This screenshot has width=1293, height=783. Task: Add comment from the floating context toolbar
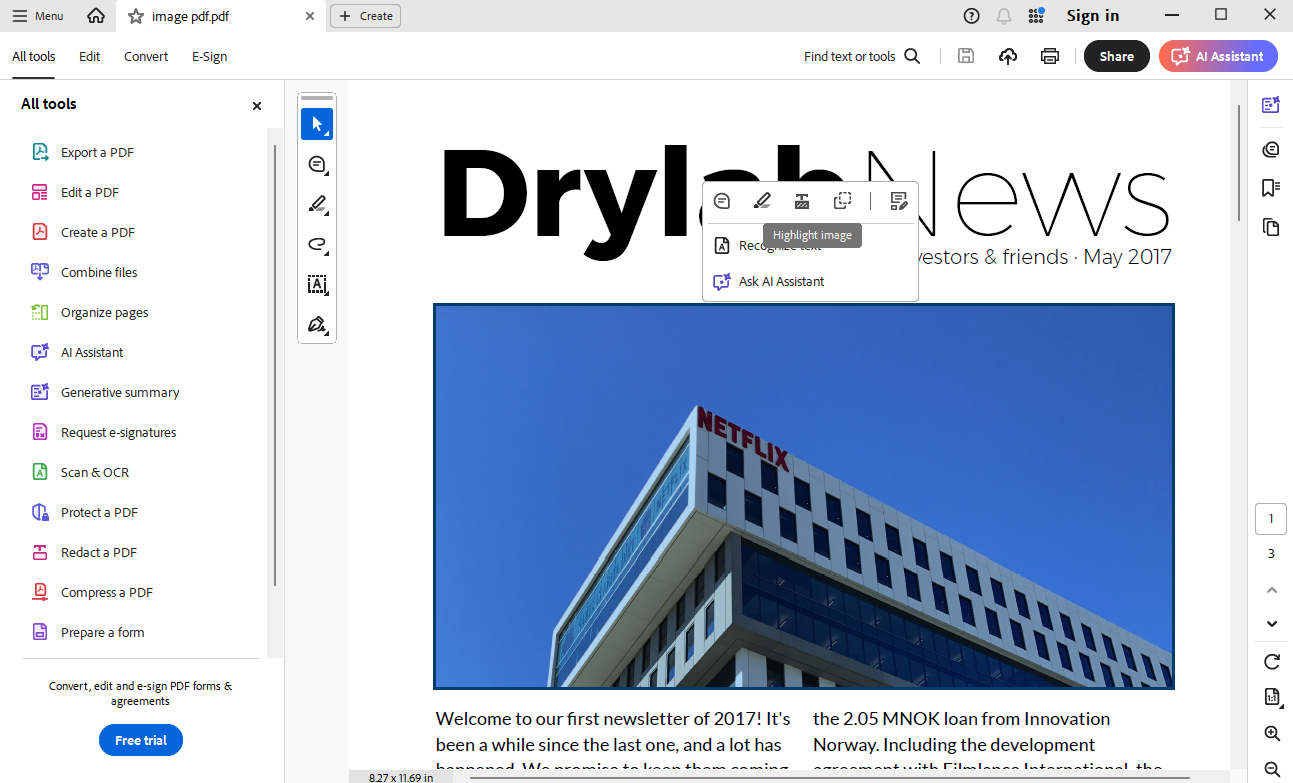tap(722, 201)
